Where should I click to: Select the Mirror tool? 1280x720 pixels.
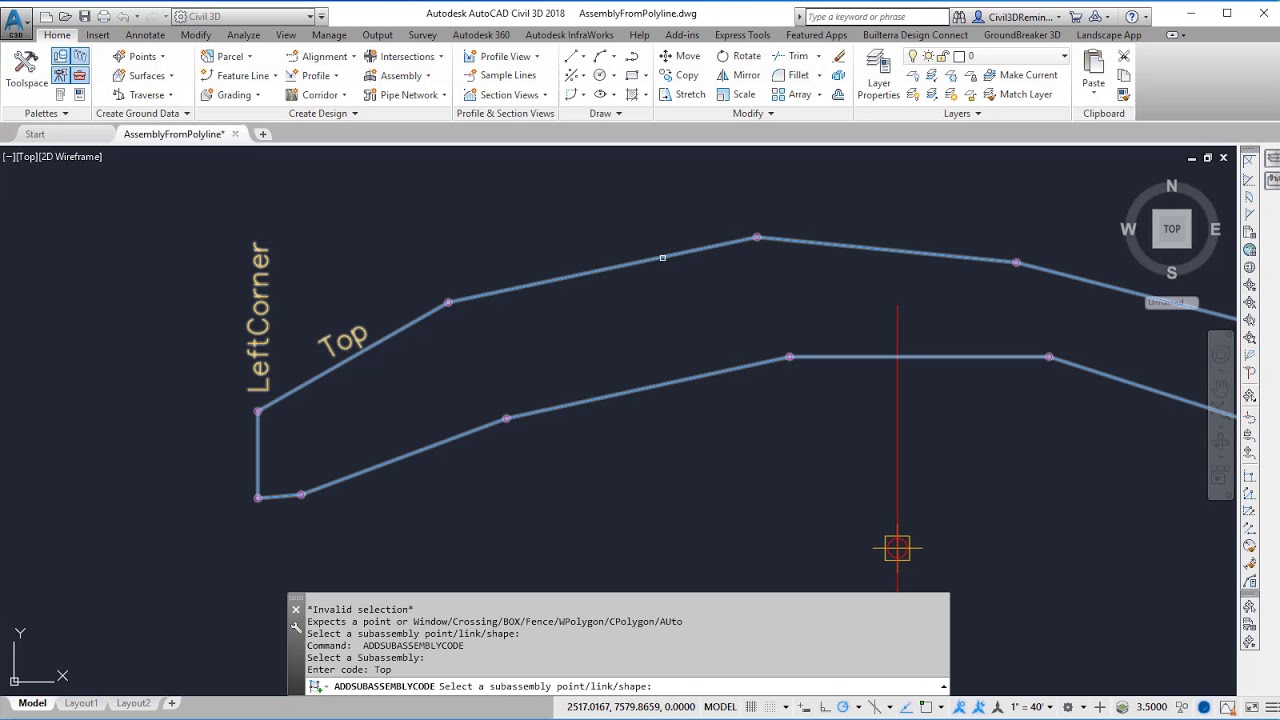pos(738,75)
